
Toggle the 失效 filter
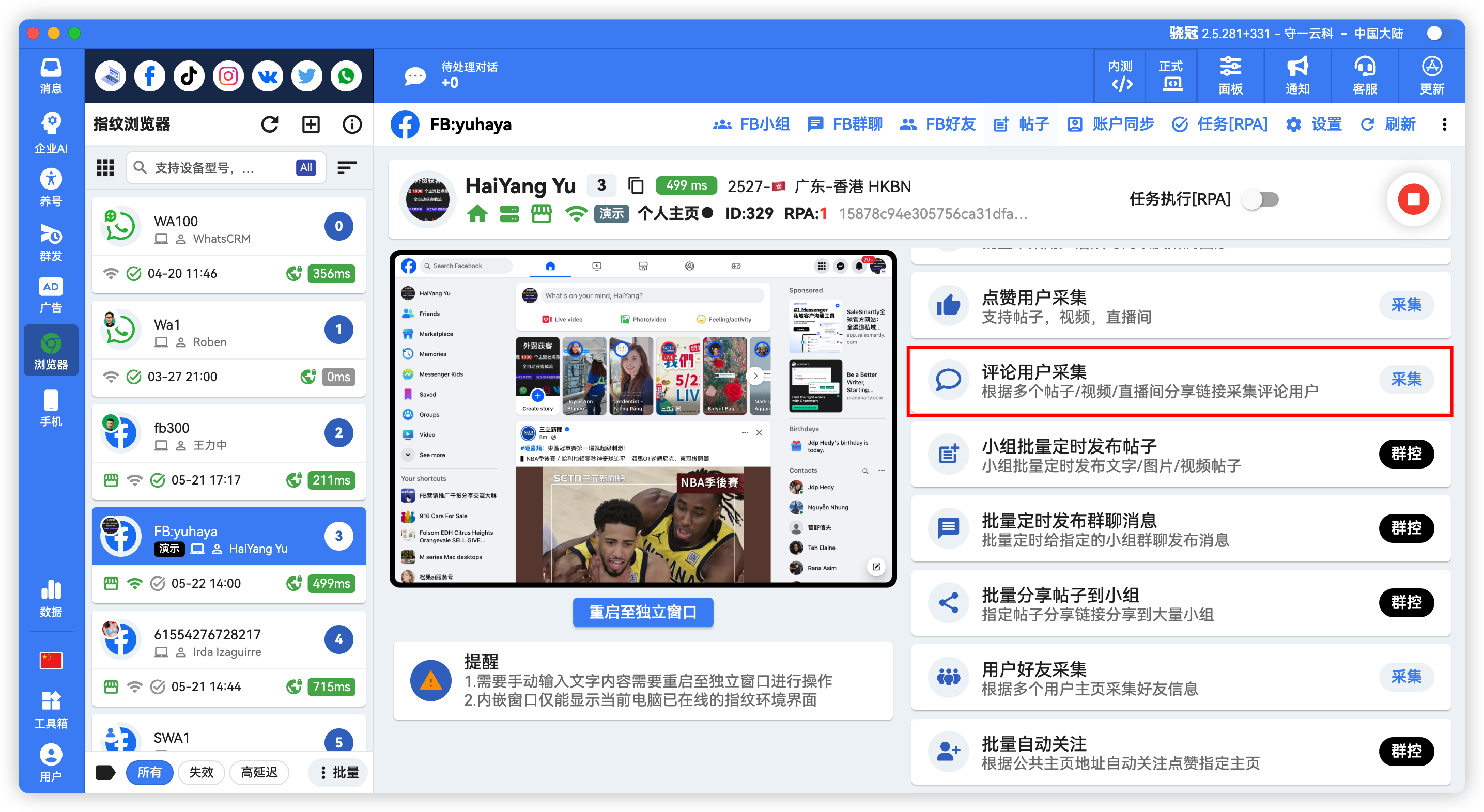pos(201,772)
